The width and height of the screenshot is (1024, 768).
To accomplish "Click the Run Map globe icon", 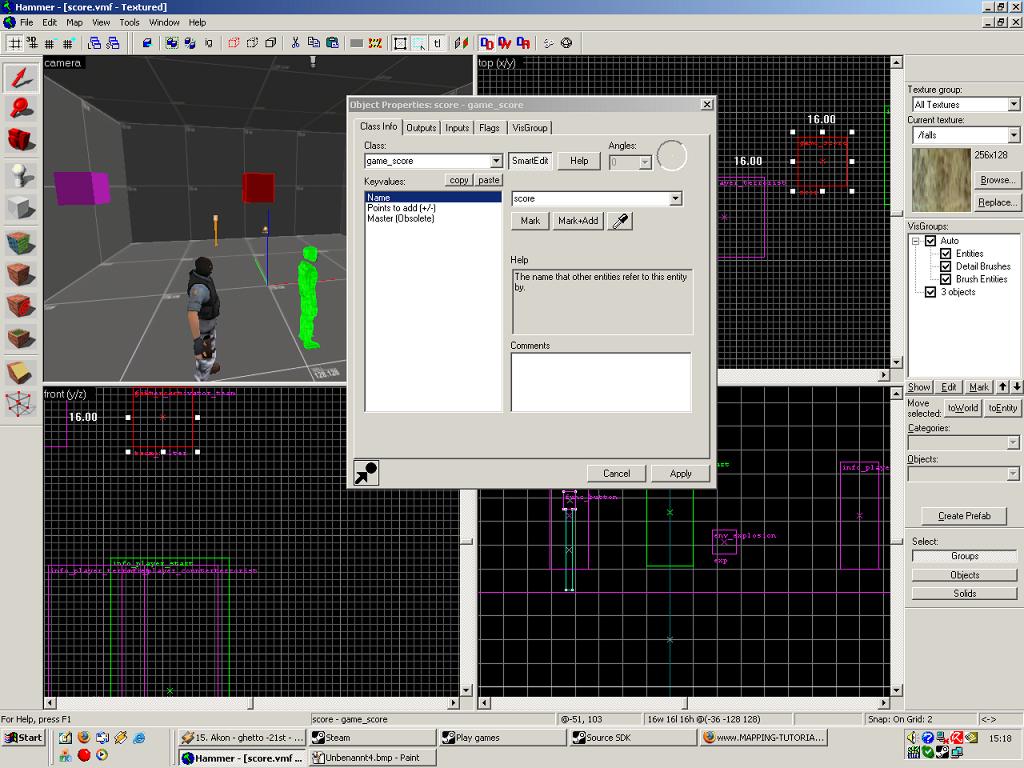I will [567, 43].
